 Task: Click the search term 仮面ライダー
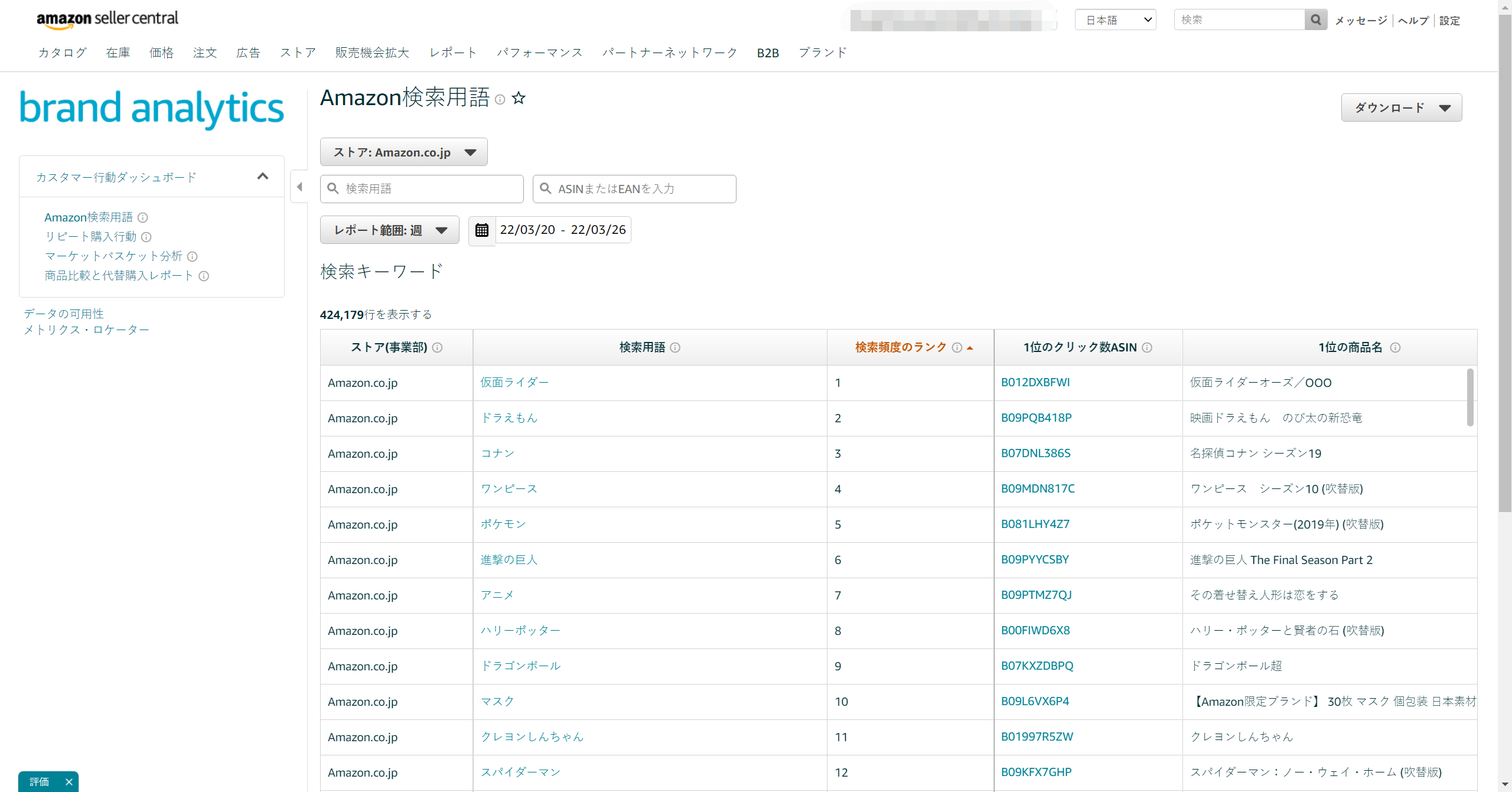tap(514, 382)
